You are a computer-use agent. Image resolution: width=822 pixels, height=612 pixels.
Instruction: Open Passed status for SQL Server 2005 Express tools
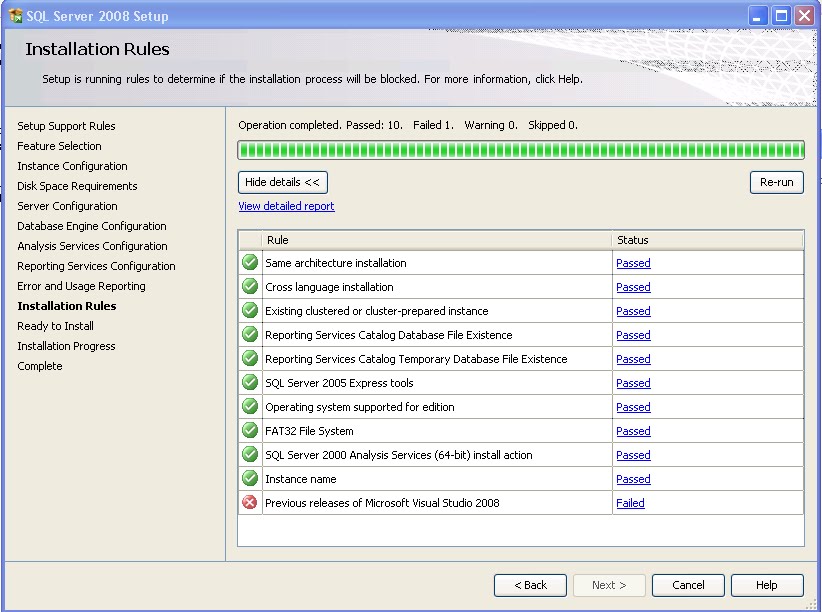(x=633, y=383)
